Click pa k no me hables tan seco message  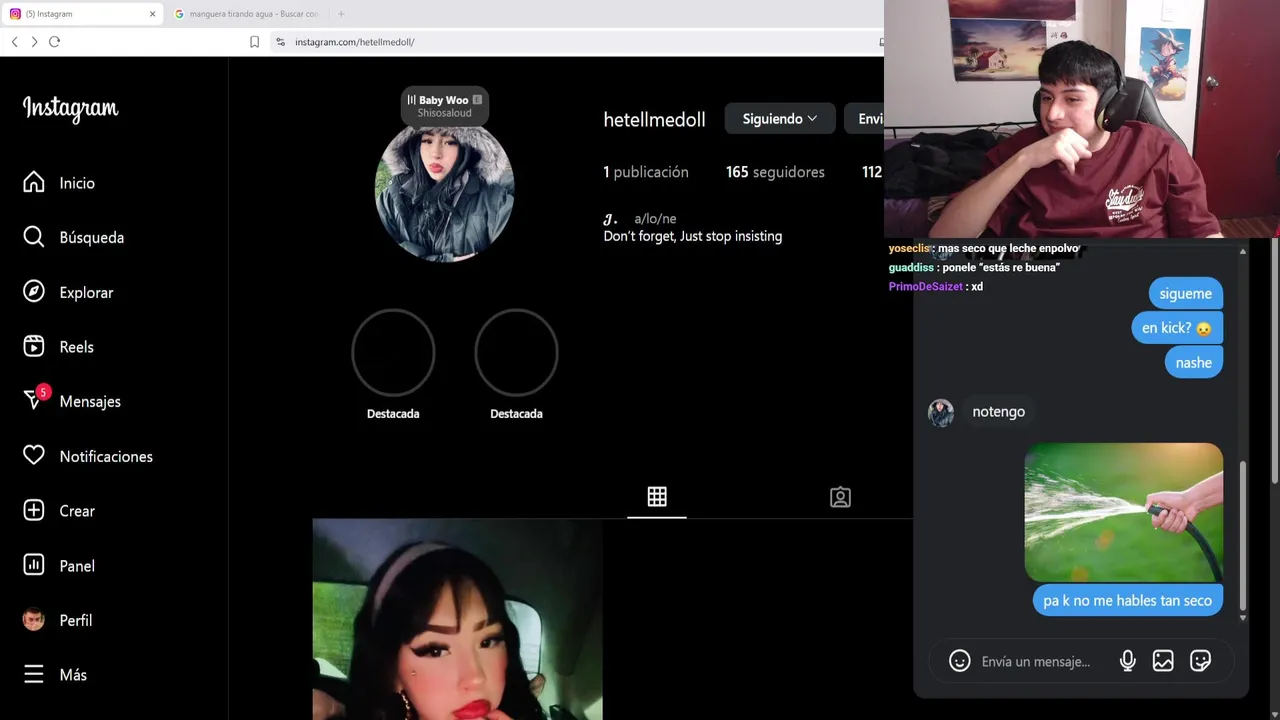1127,600
